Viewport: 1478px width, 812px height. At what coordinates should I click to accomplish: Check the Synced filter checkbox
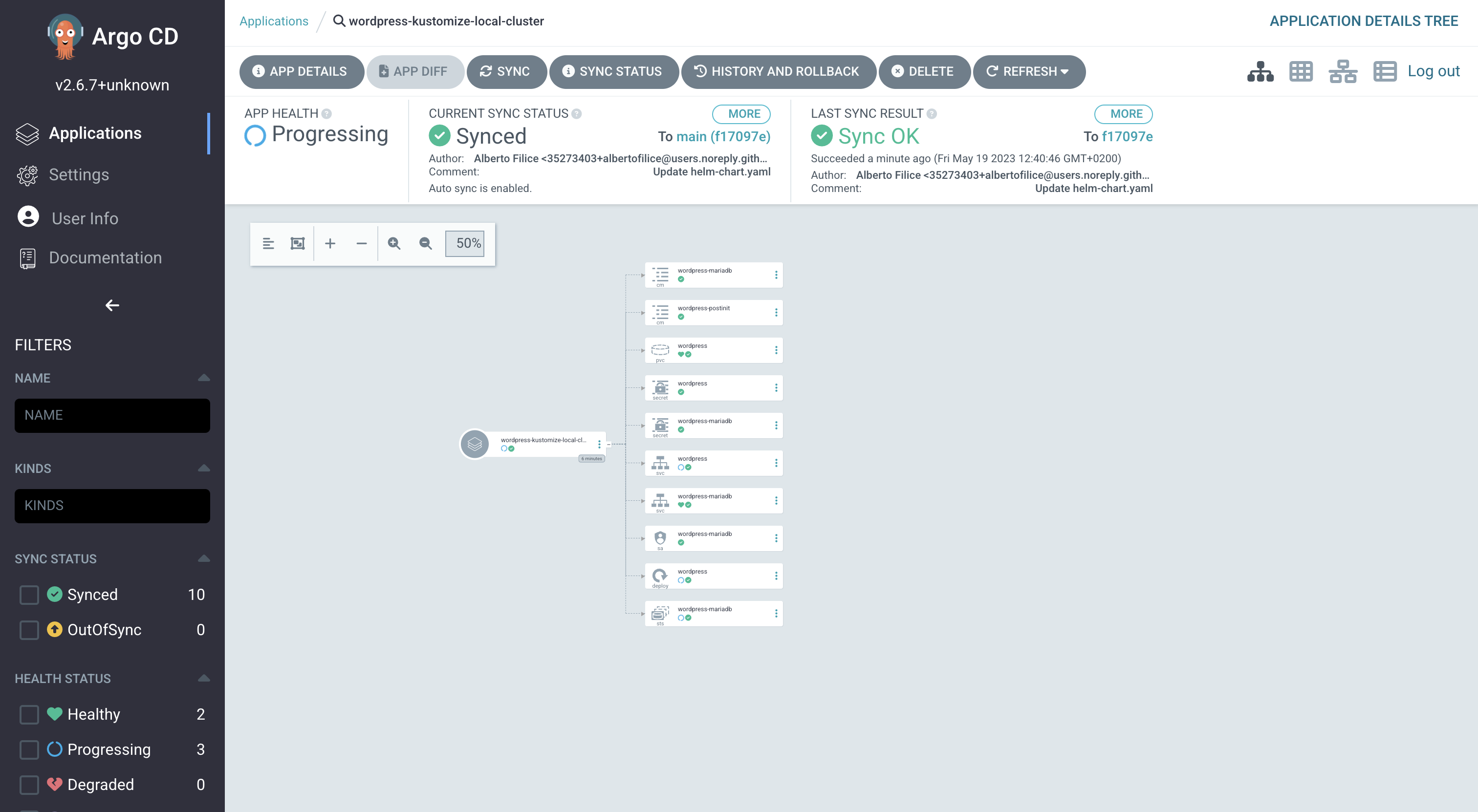(x=29, y=595)
